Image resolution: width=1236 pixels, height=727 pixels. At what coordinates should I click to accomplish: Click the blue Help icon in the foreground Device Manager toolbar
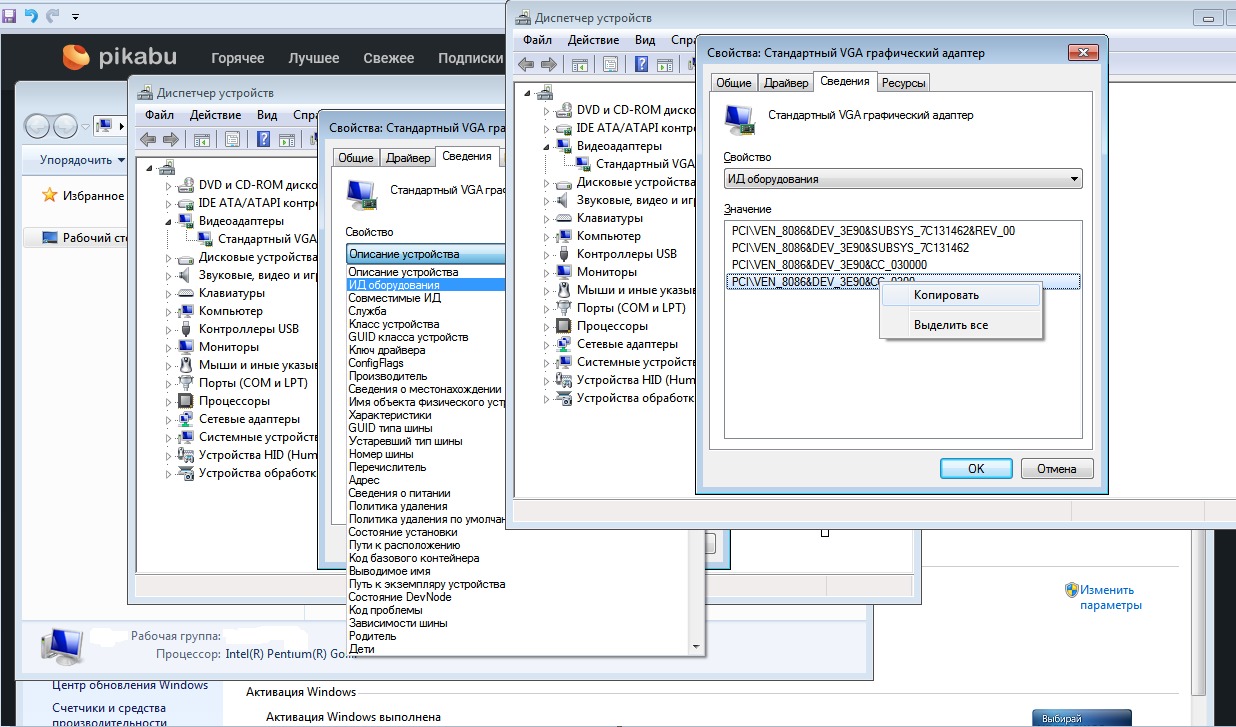[x=641, y=65]
